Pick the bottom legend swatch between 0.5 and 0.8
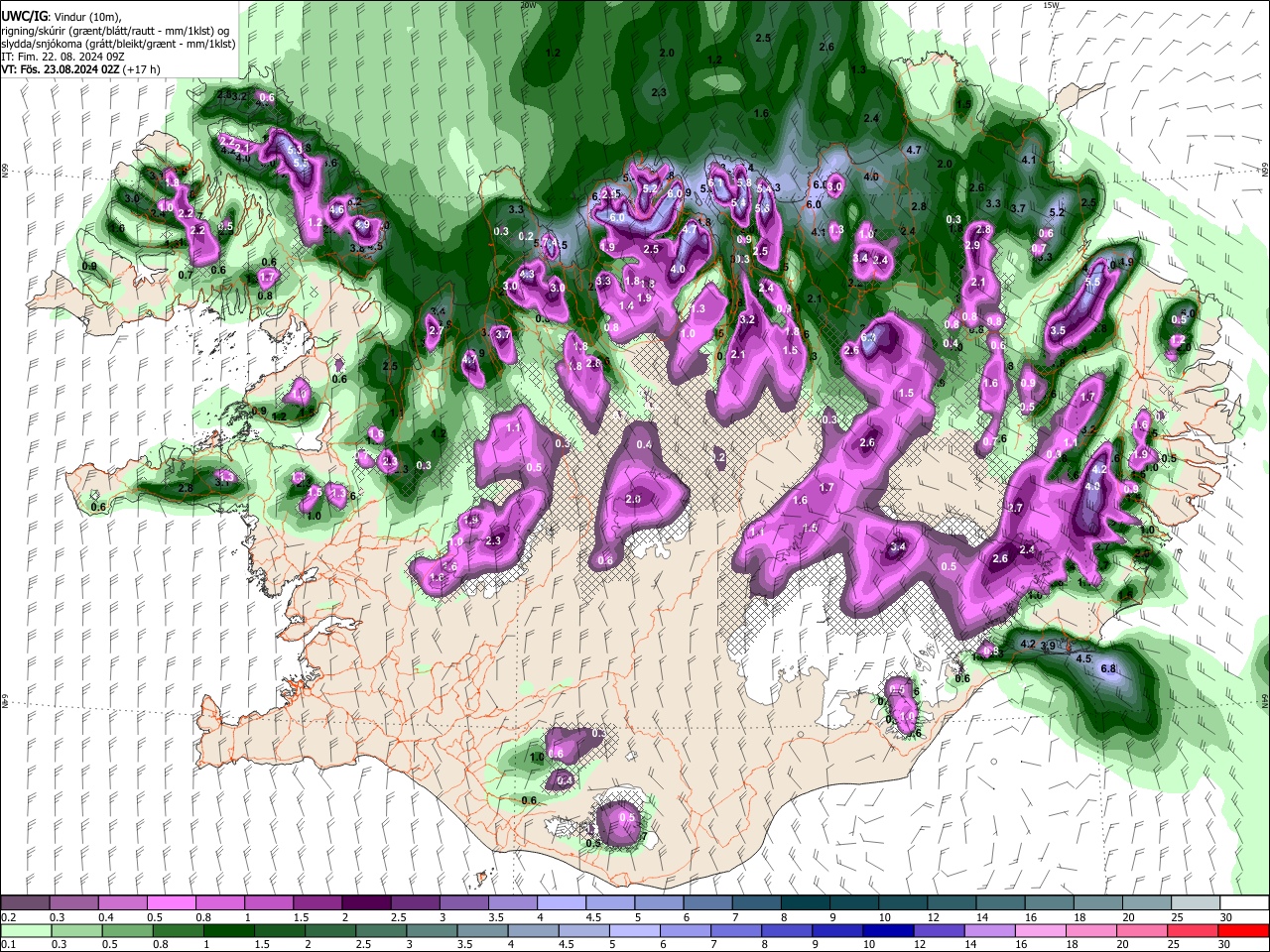The height and width of the screenshot is (952, 1270). 128,930
